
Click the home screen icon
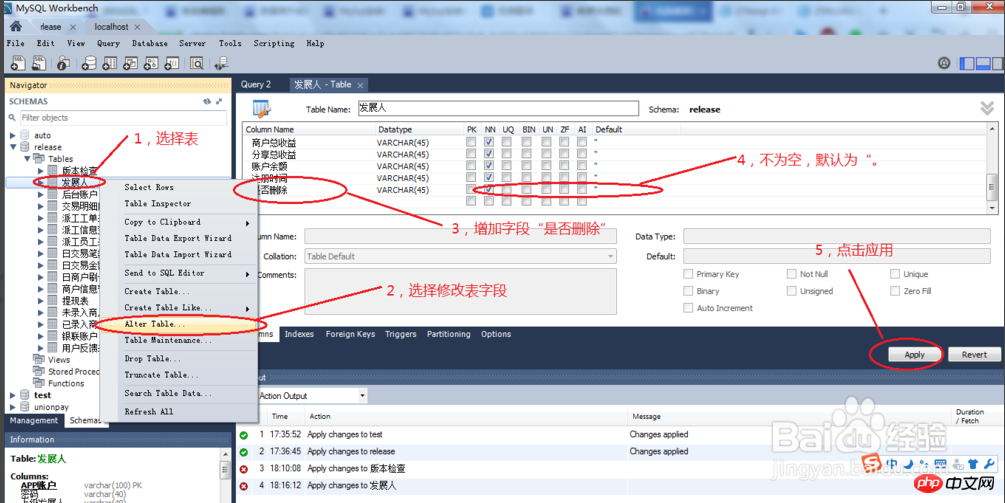(15, 26)
